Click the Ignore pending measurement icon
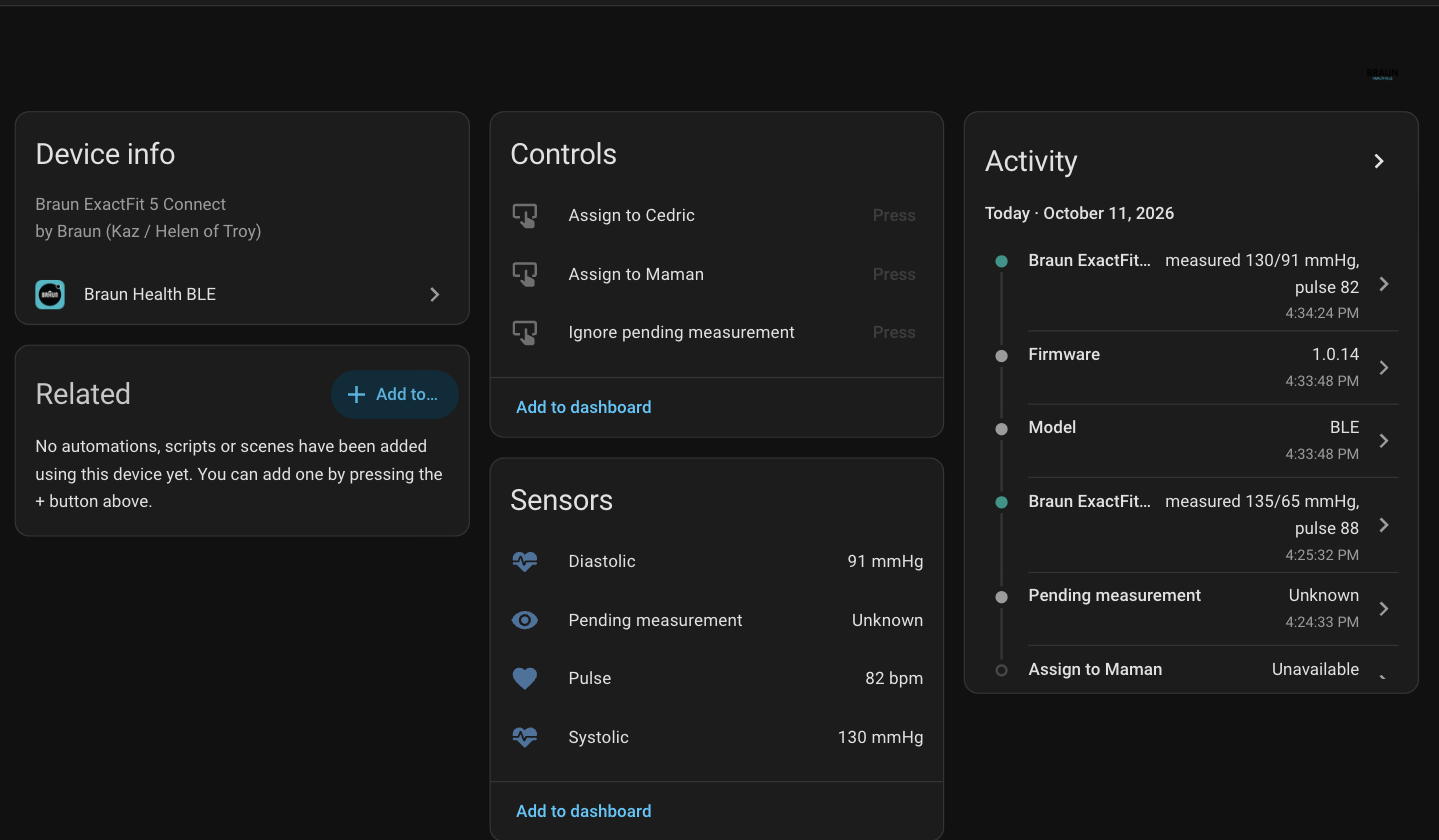The image size is (1439, 840). pos(525,332)
